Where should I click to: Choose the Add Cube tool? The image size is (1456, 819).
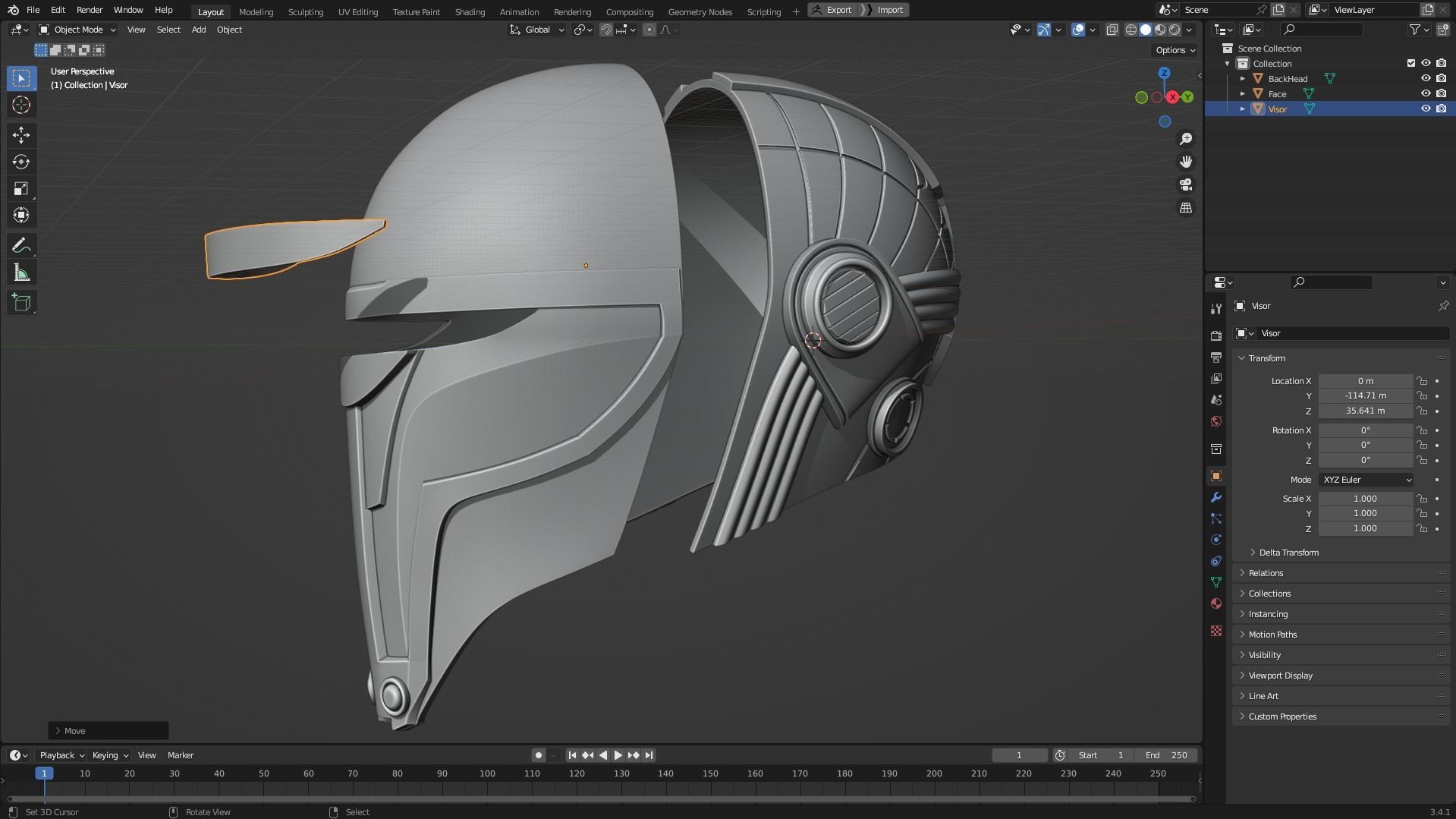(x=21, y=303)
